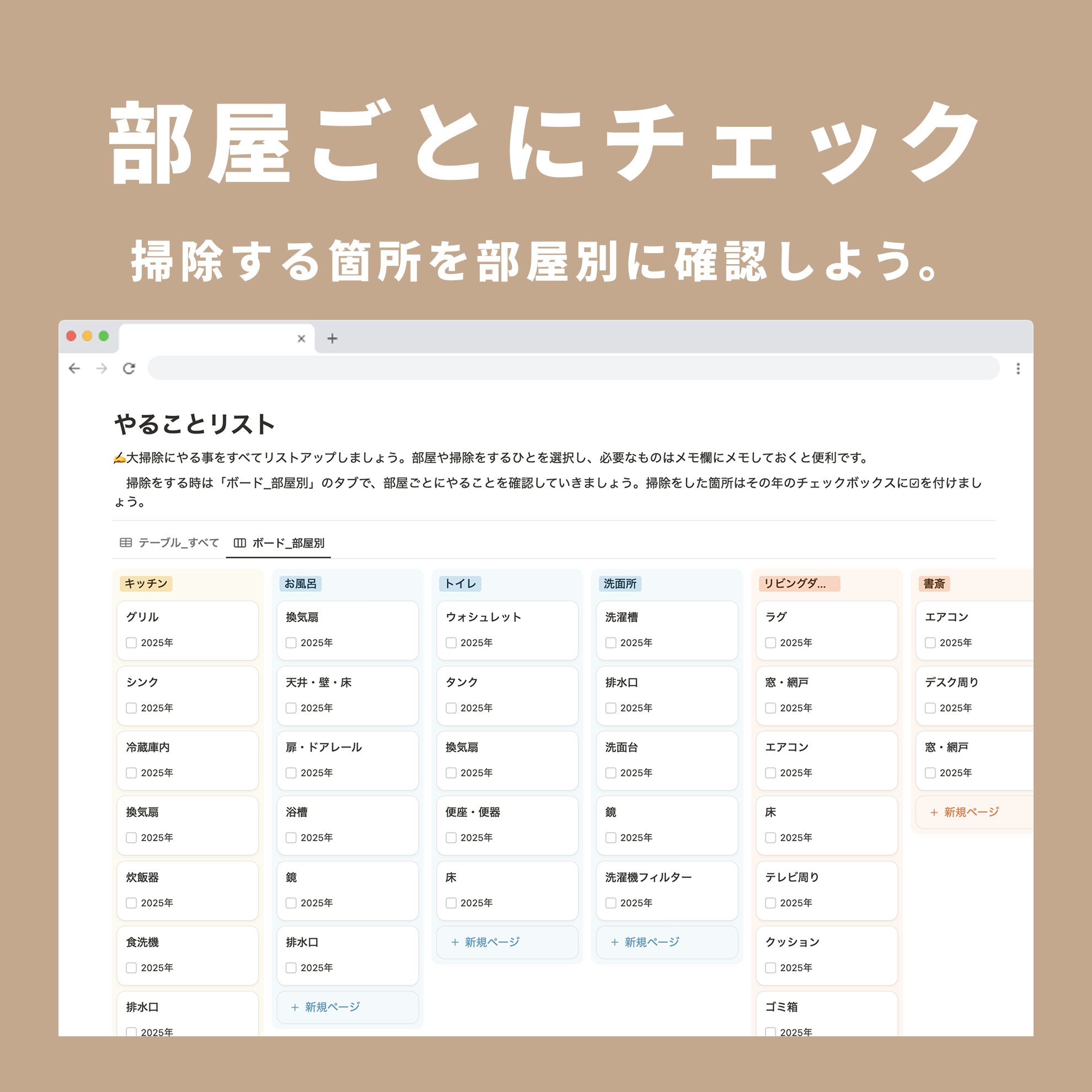
Task: Click the board icon beside ボード_部屋別
Action: pos(240,543)
